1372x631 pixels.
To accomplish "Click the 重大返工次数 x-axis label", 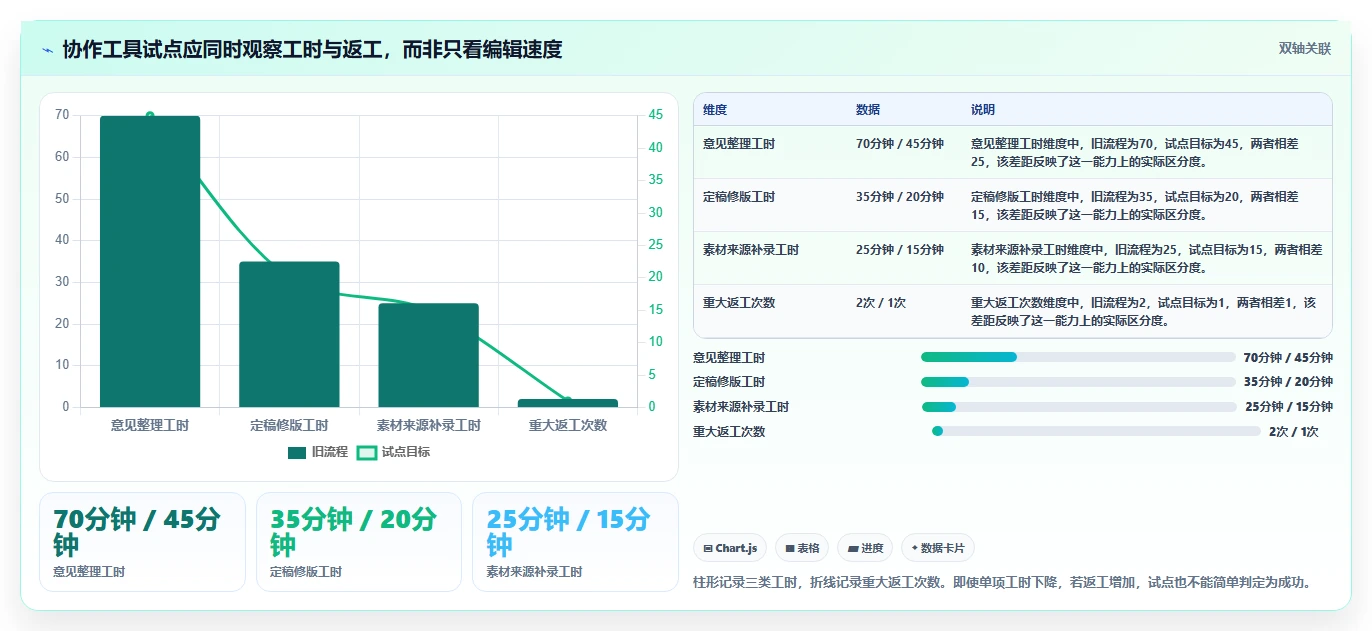I will tap(568, 425).
